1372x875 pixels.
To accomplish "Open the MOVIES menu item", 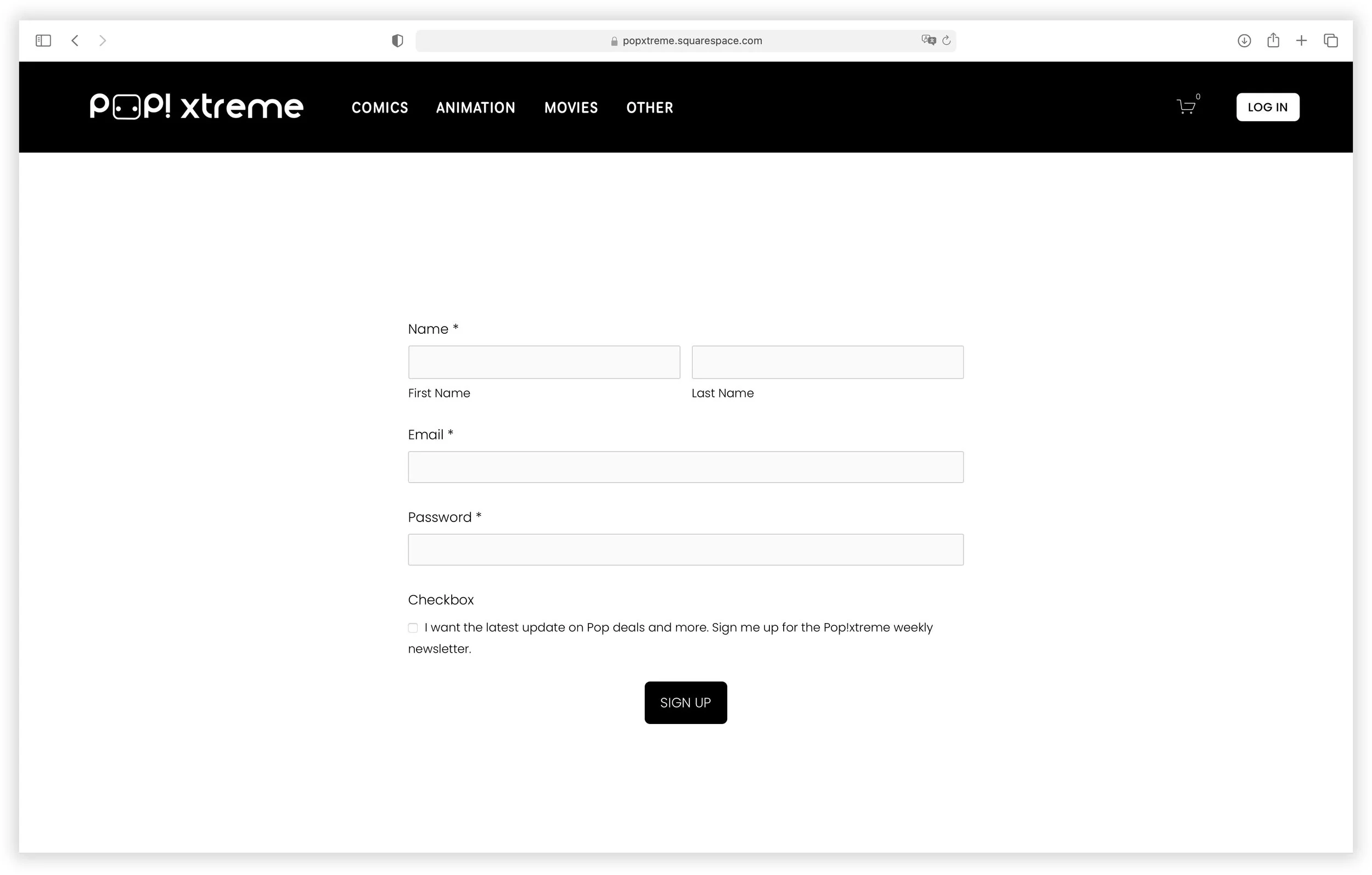I will point(571,108).
